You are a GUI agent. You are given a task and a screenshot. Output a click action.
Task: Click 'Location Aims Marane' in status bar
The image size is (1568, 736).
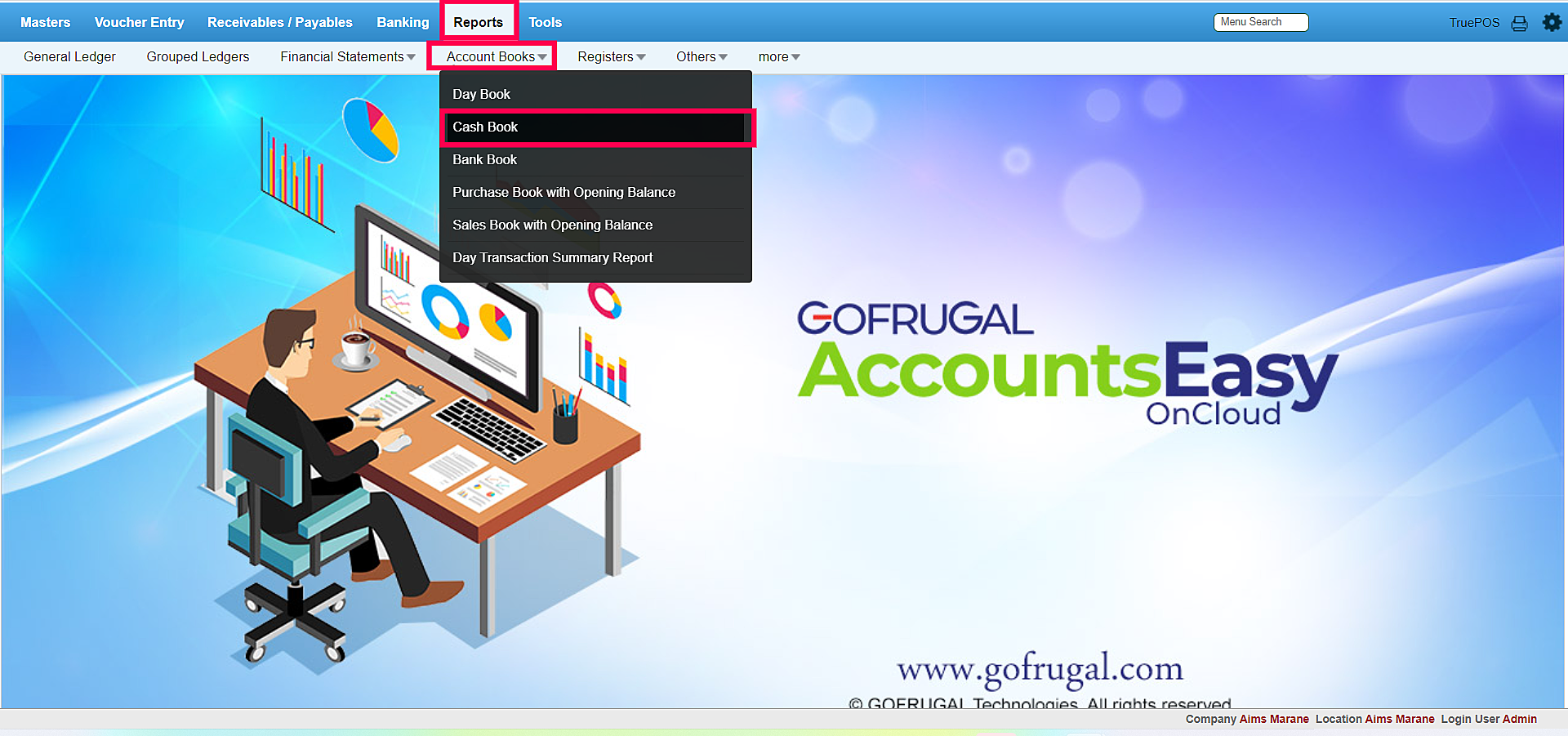(x=1374, y=719)
